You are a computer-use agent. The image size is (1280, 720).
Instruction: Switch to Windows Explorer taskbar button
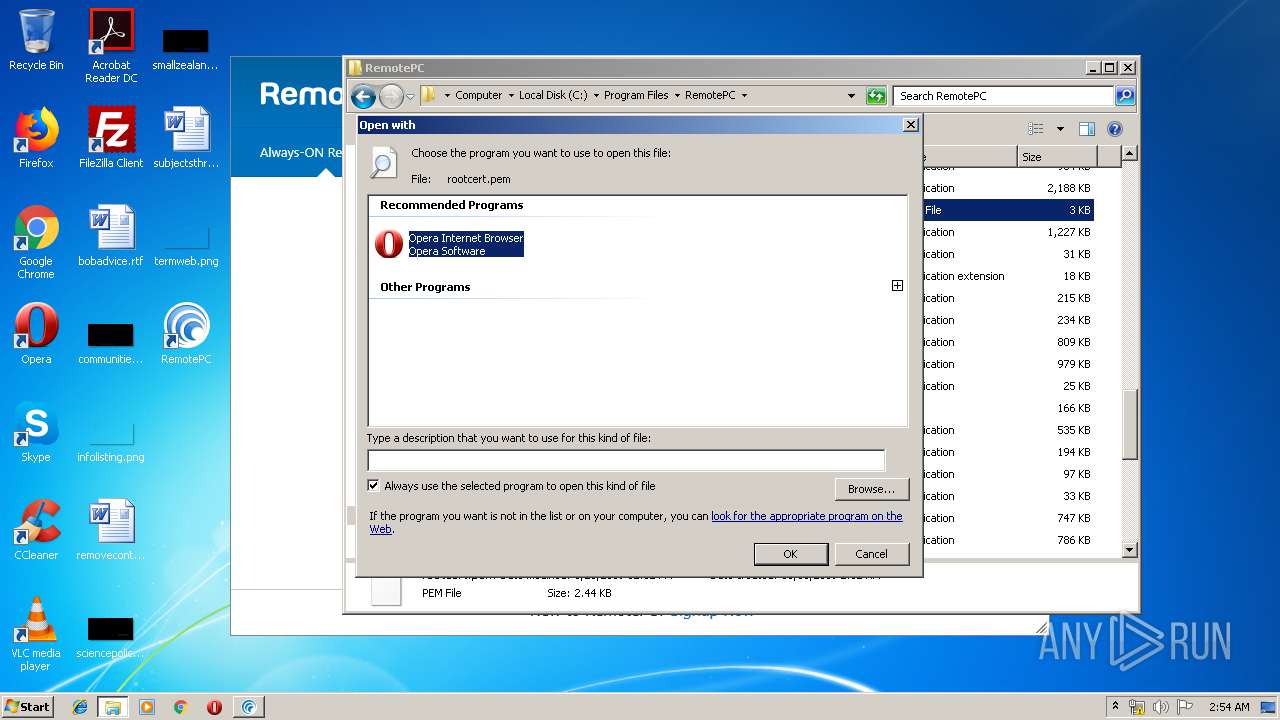coord(112,707)
